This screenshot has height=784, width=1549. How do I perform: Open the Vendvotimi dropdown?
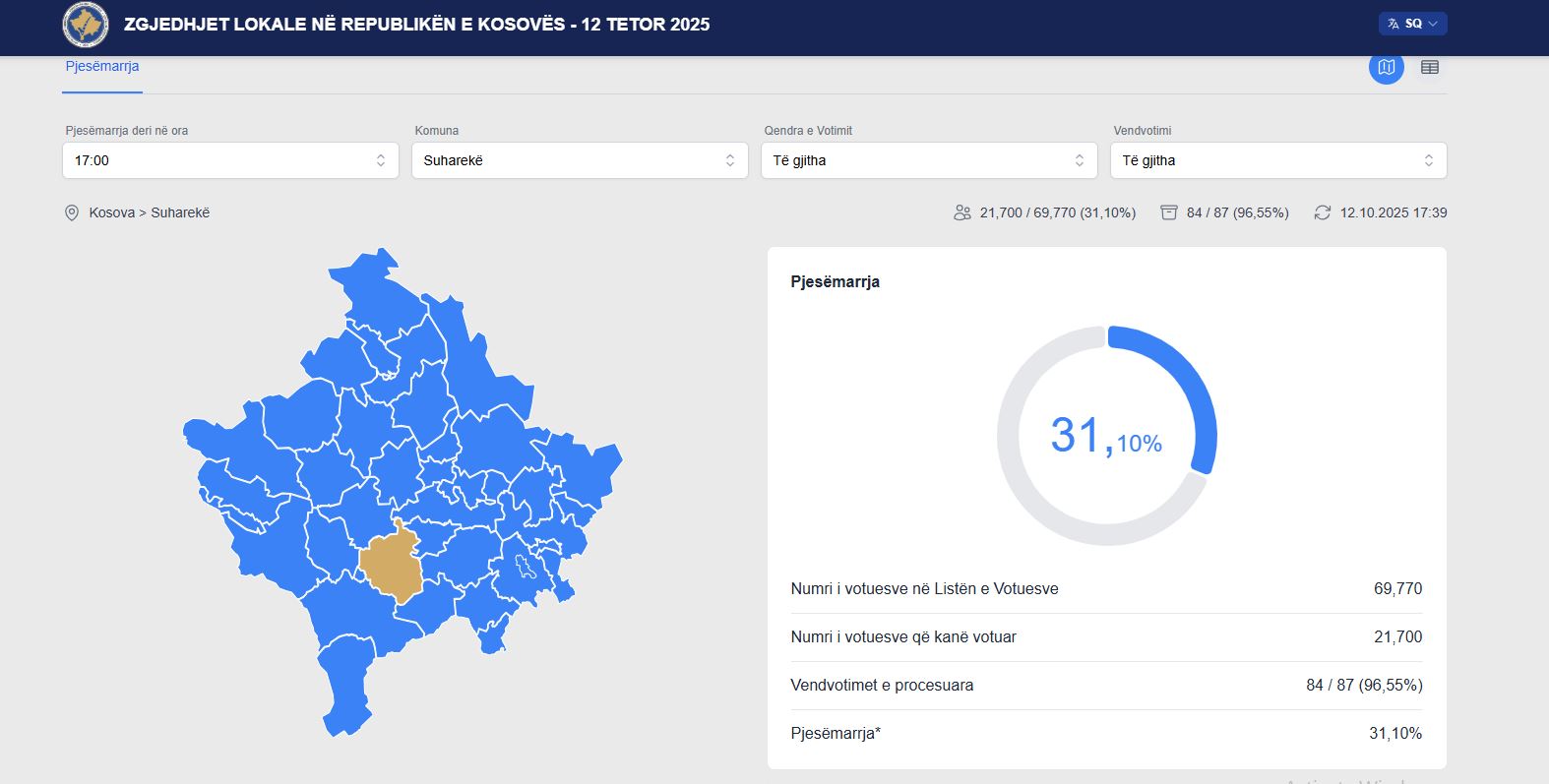[1277, 160]
